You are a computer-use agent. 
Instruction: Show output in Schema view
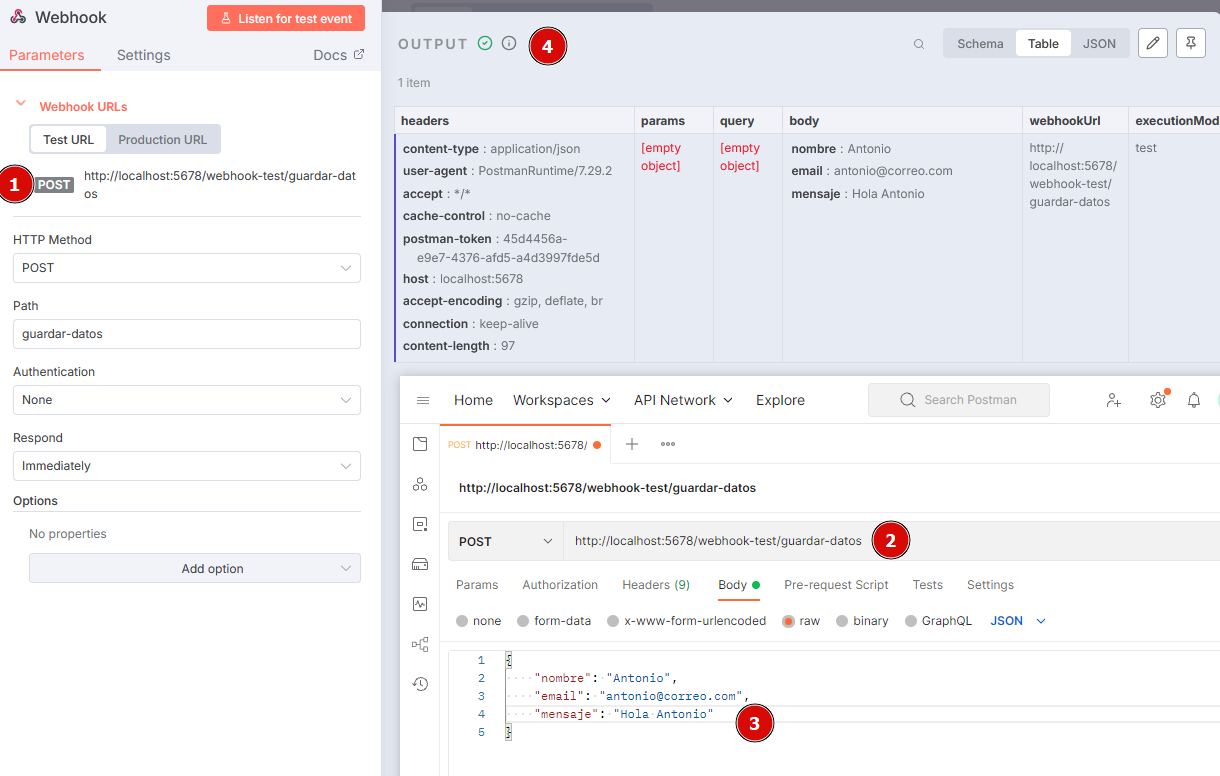(980, 43)
